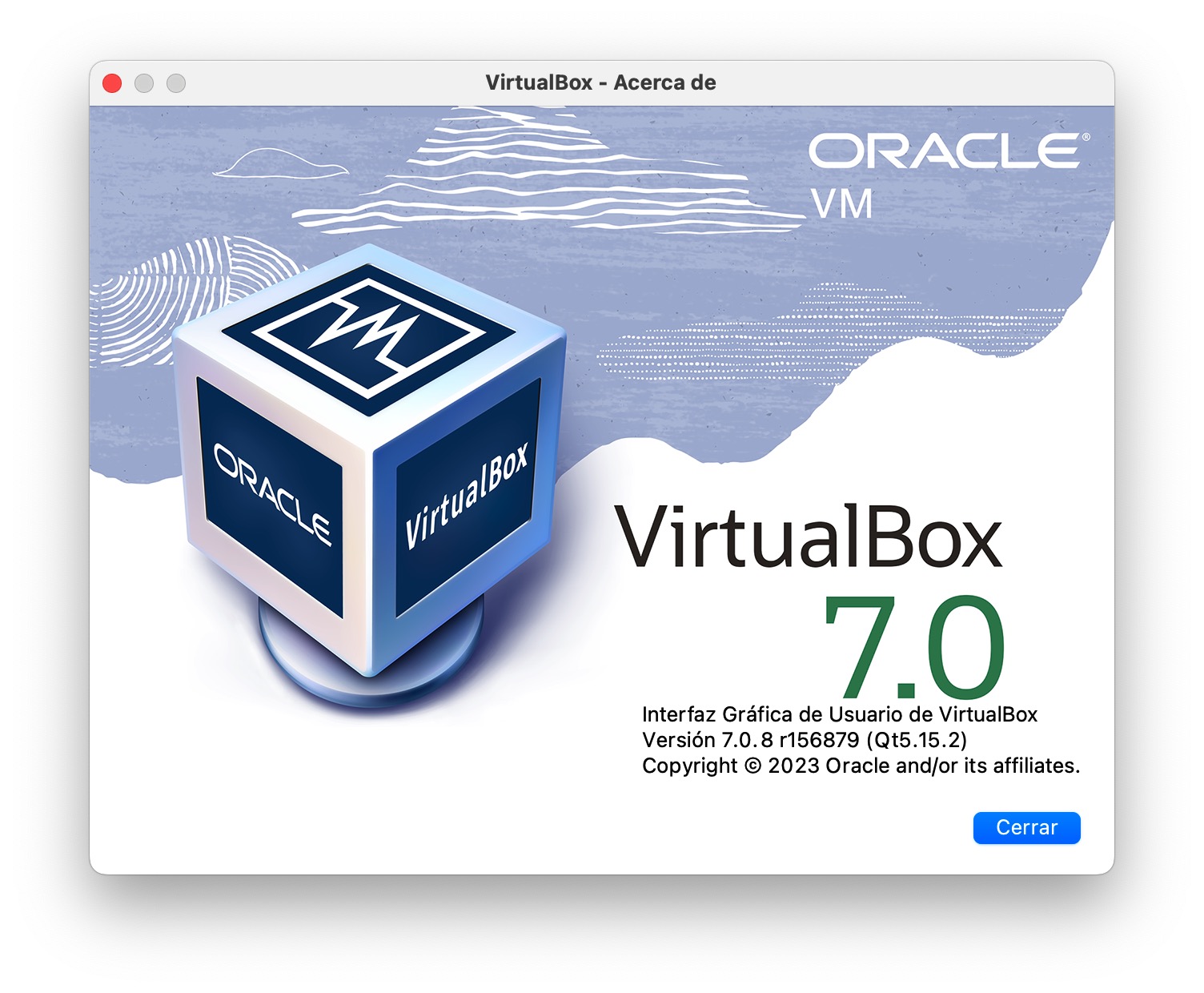This screenshot has height=993, width=1204.
Task: Click 'Interfaz Gráfica de Usuario de VirtualBox' text
Action: (840, 714)
